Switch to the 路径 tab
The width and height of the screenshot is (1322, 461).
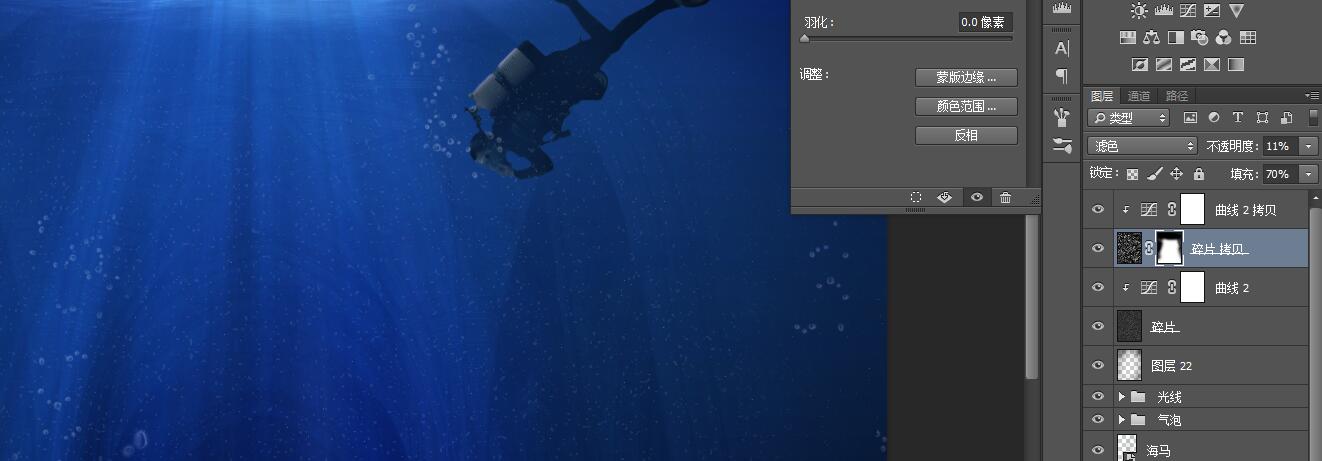(x=1177, y=96)
